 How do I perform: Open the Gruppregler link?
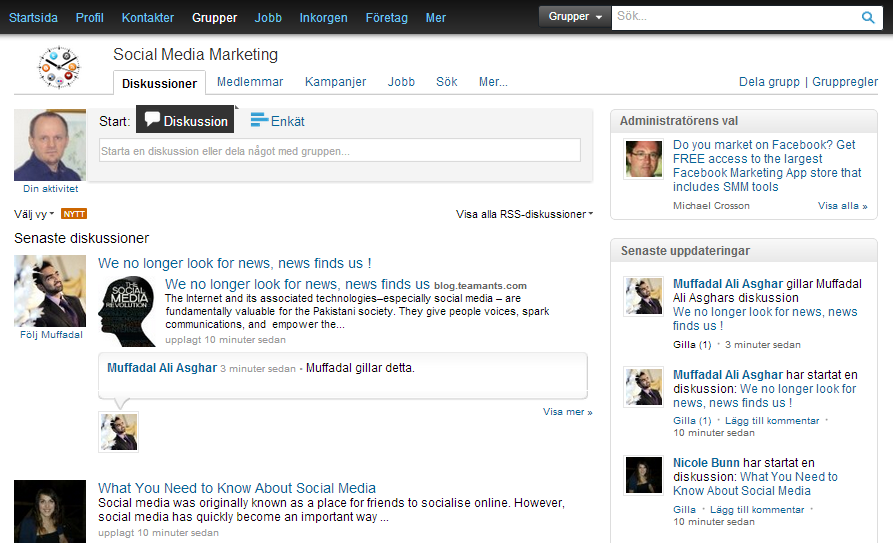pos(845,82)
